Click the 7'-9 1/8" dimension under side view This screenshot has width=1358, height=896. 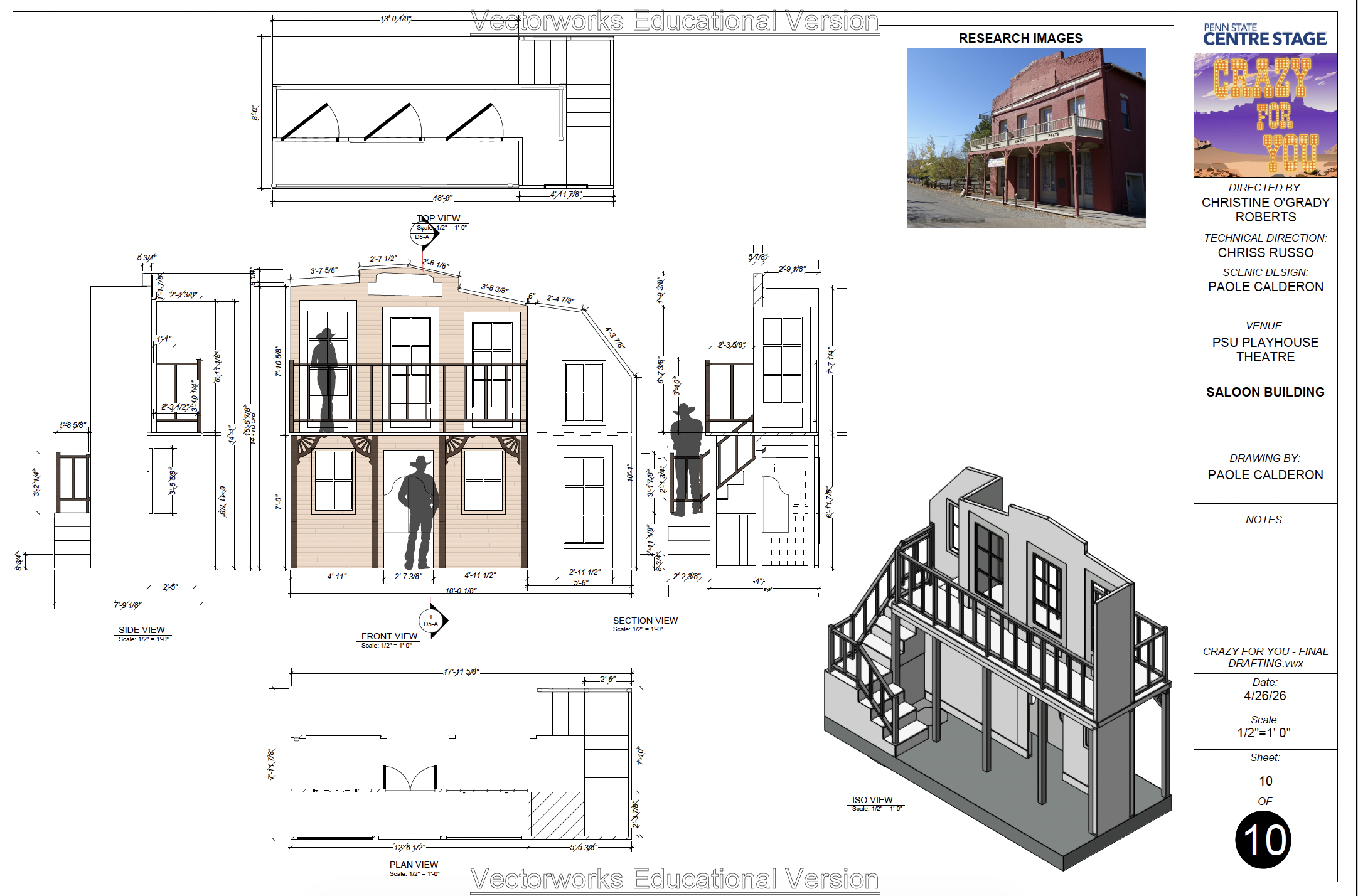click(127, 605)
